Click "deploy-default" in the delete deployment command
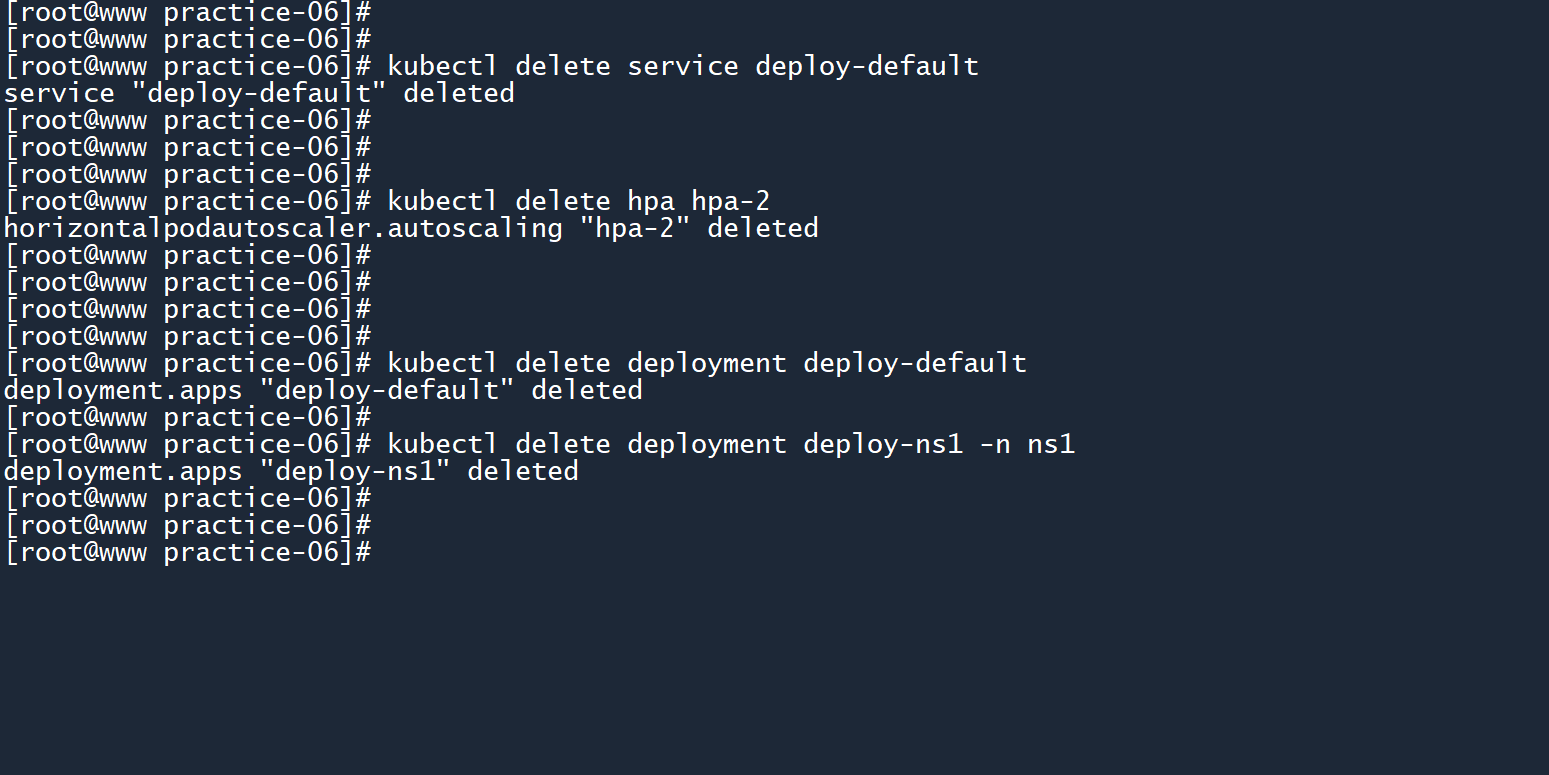1549x775 pixels. point(914,364)
